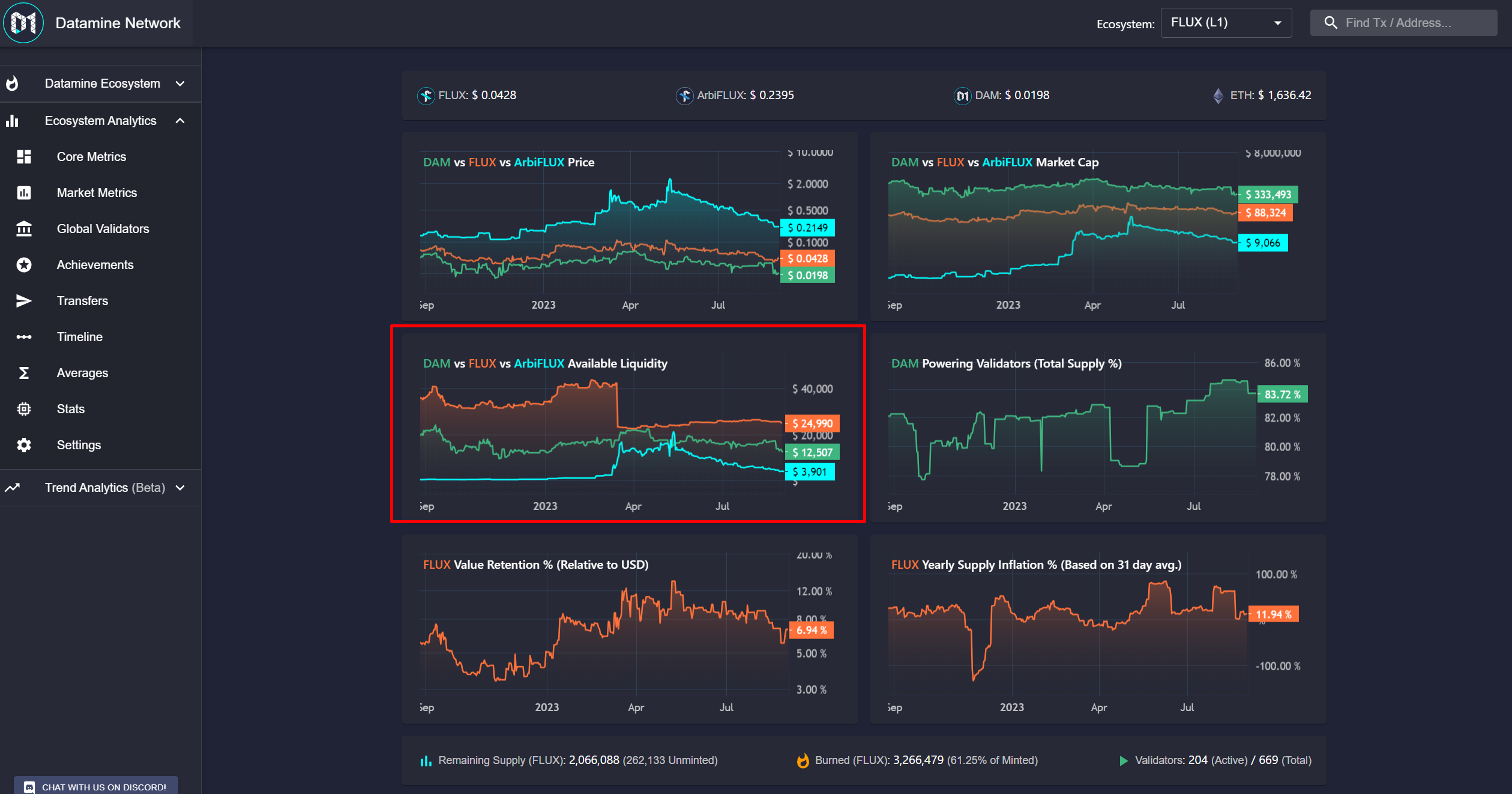Viewport: 1512px width, 794px height.
Task: Click the Burned (FLUX): 3,266,479 text
Action: pos(879,760)
